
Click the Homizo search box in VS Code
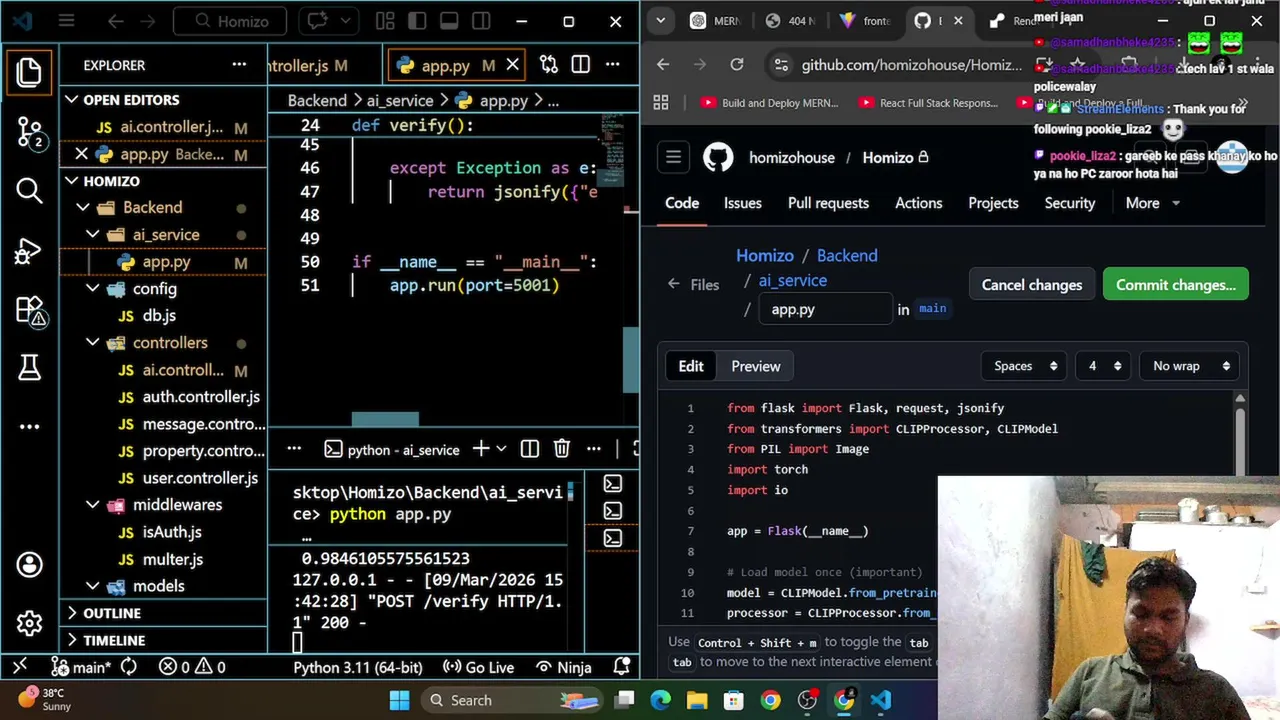pos(230,21)
